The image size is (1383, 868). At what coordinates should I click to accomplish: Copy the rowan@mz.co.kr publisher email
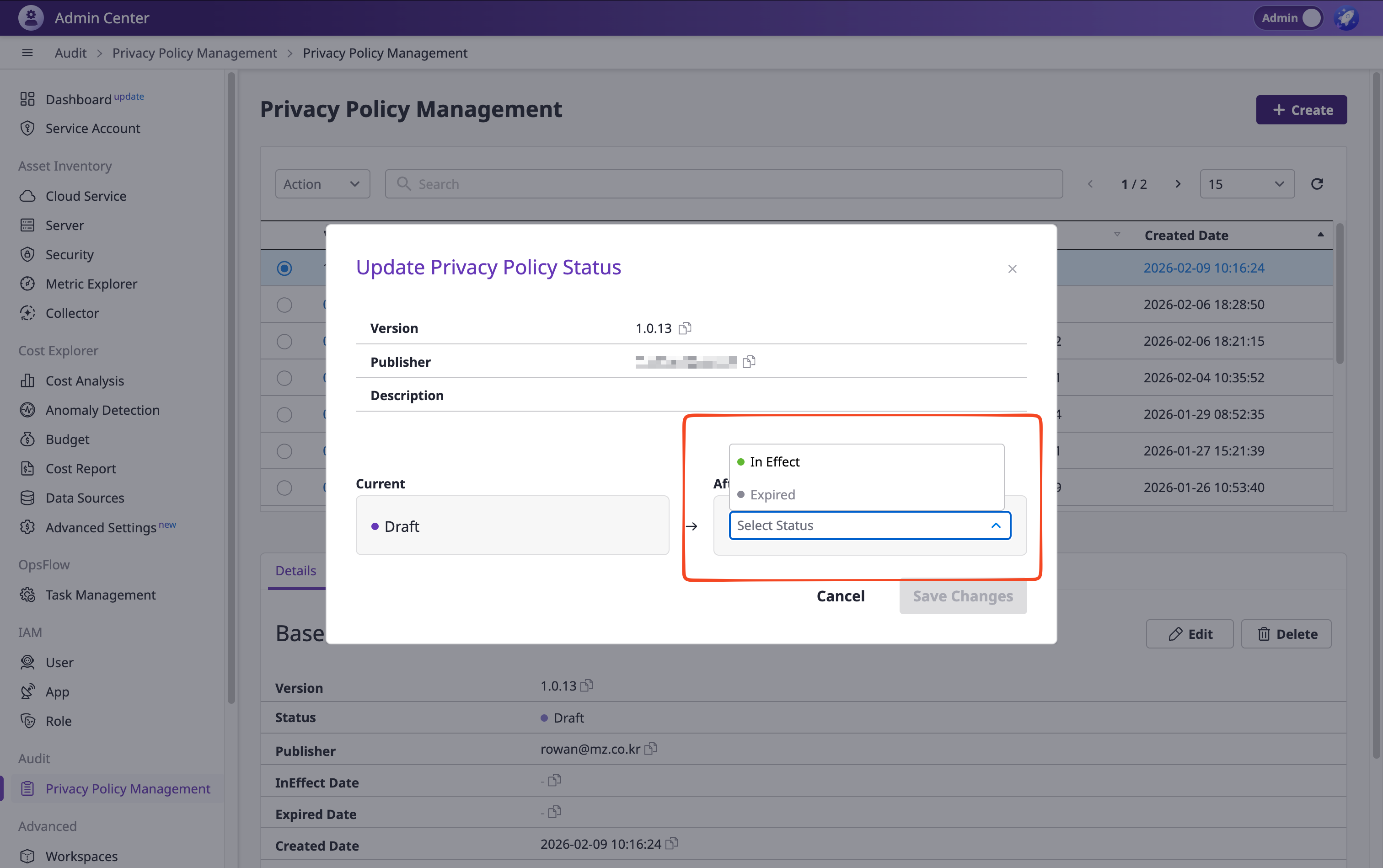tap(651, 749)
